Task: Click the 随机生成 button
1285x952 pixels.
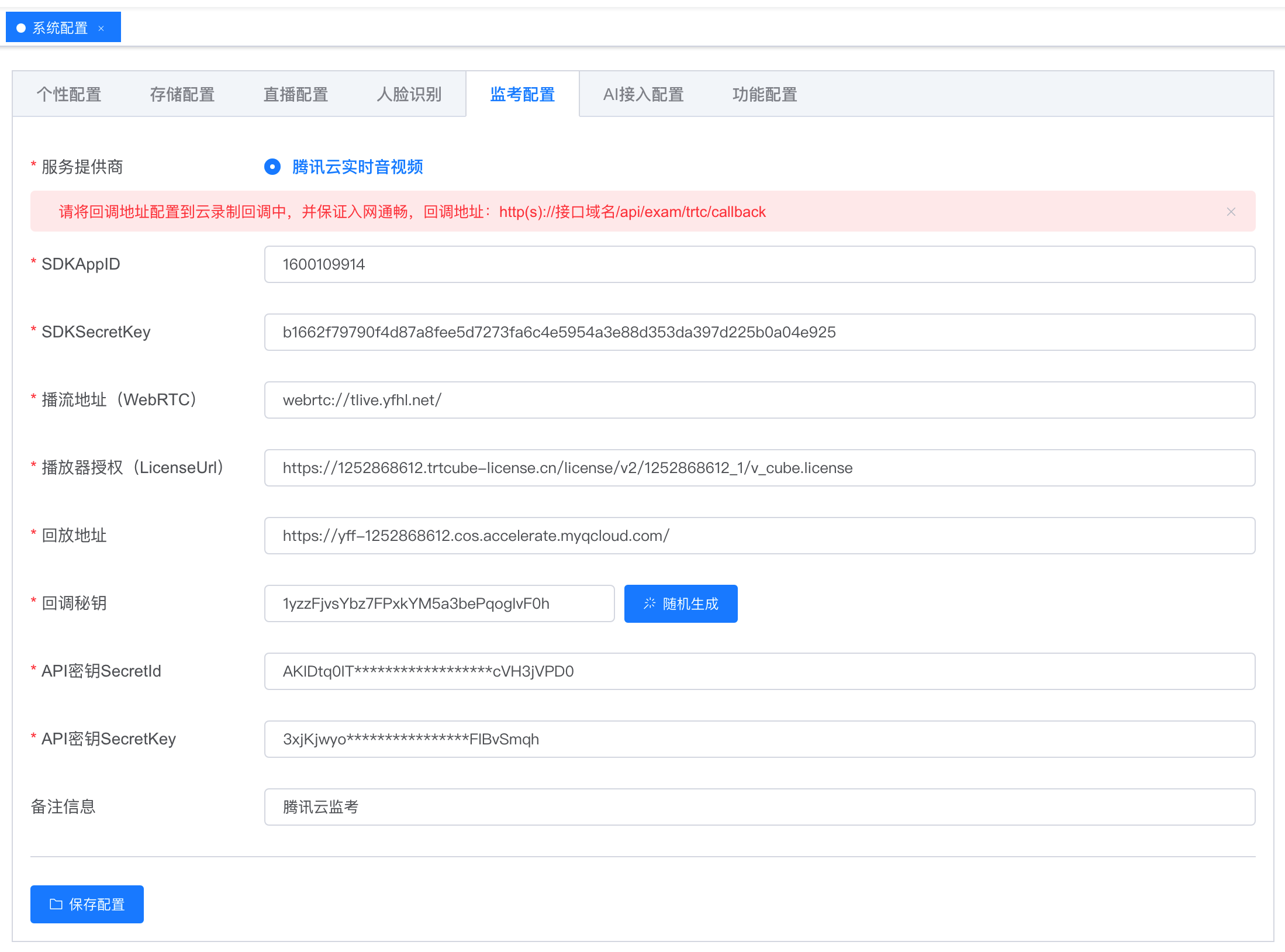Action: (681, 603)
